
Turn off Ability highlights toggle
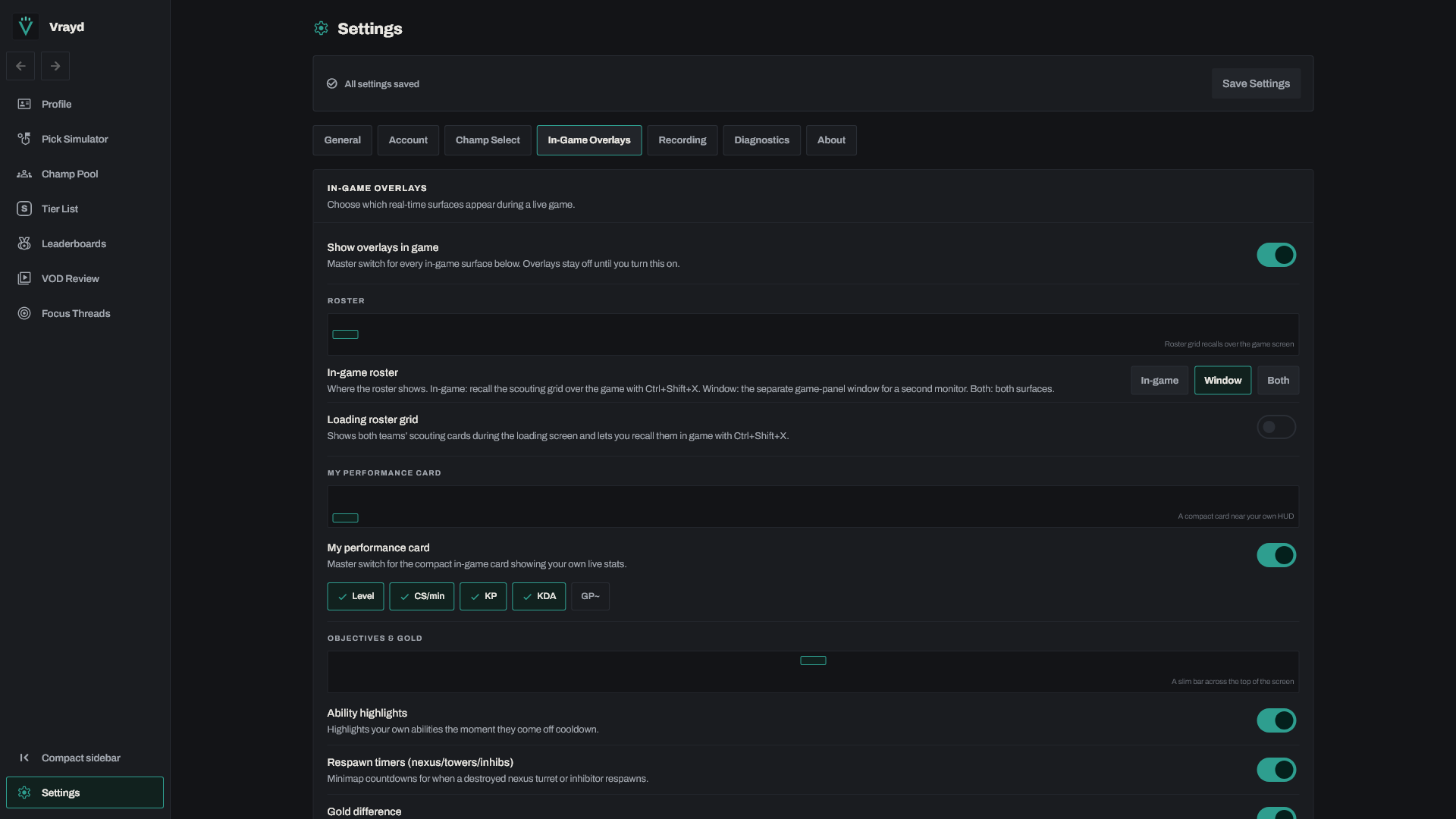coord(1276,720)
